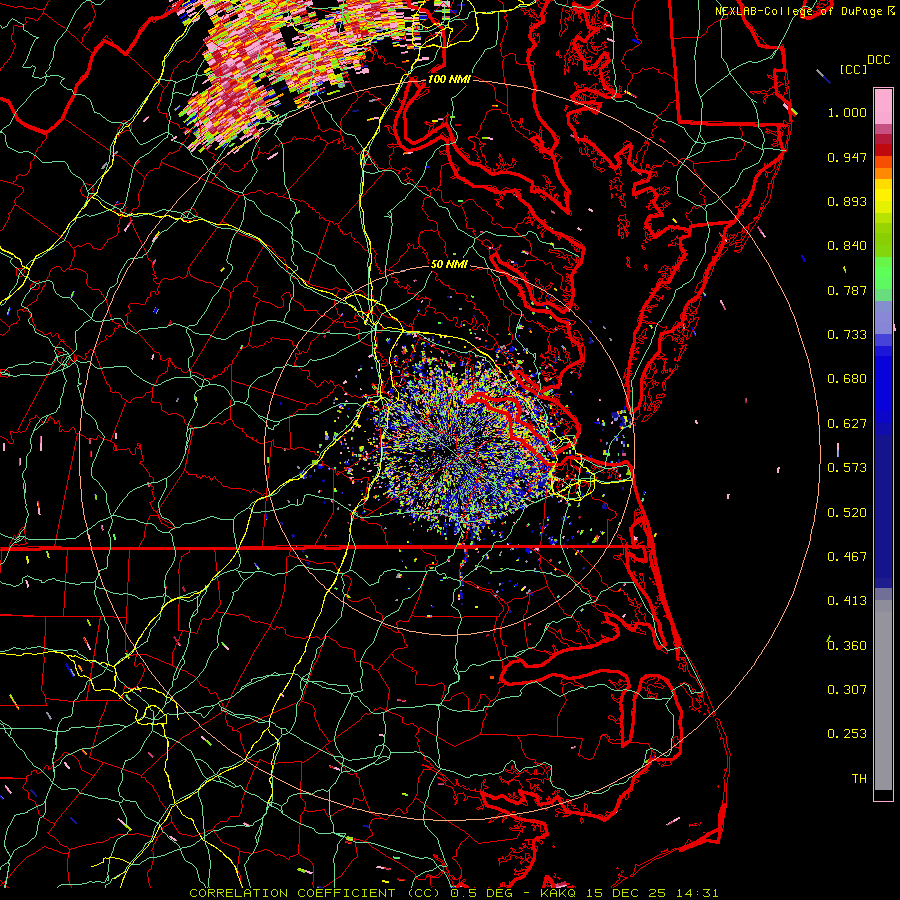Click the 0.627 legend value
The height and width of the screenshot is (900, 900).
(x=847, y=424)
